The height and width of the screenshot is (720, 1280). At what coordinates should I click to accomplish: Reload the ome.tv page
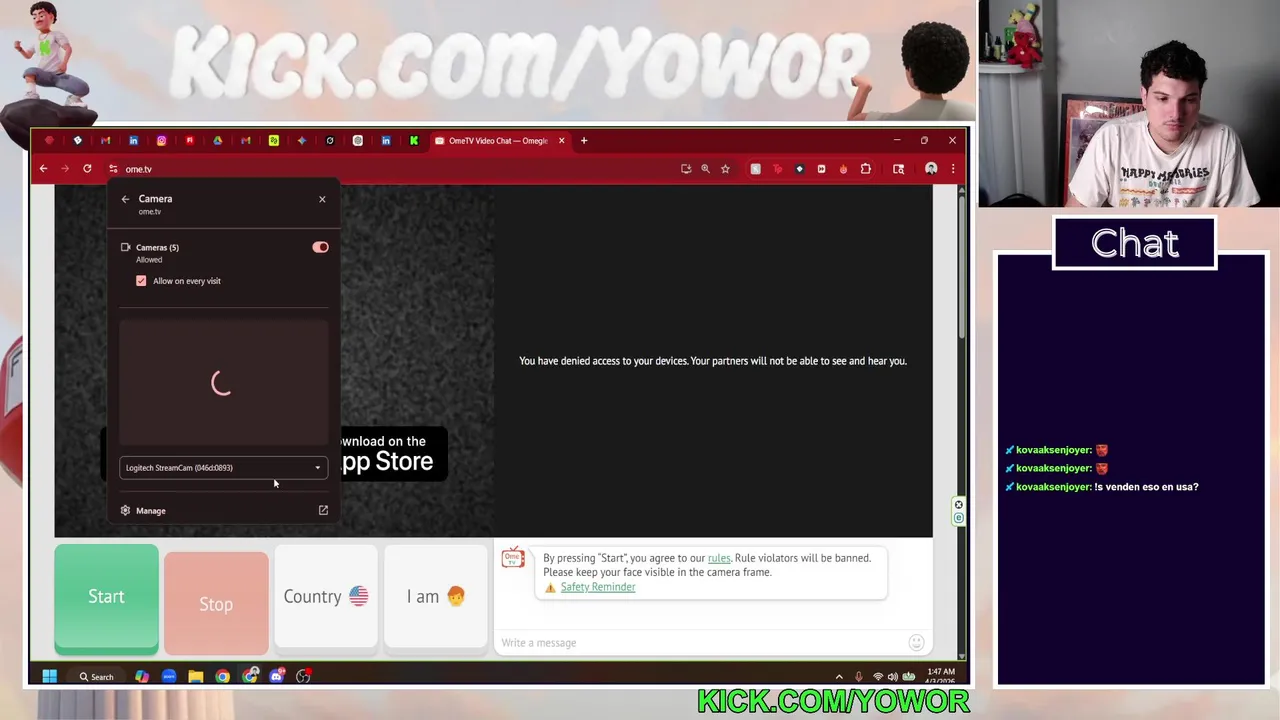(x=87, y=169)
